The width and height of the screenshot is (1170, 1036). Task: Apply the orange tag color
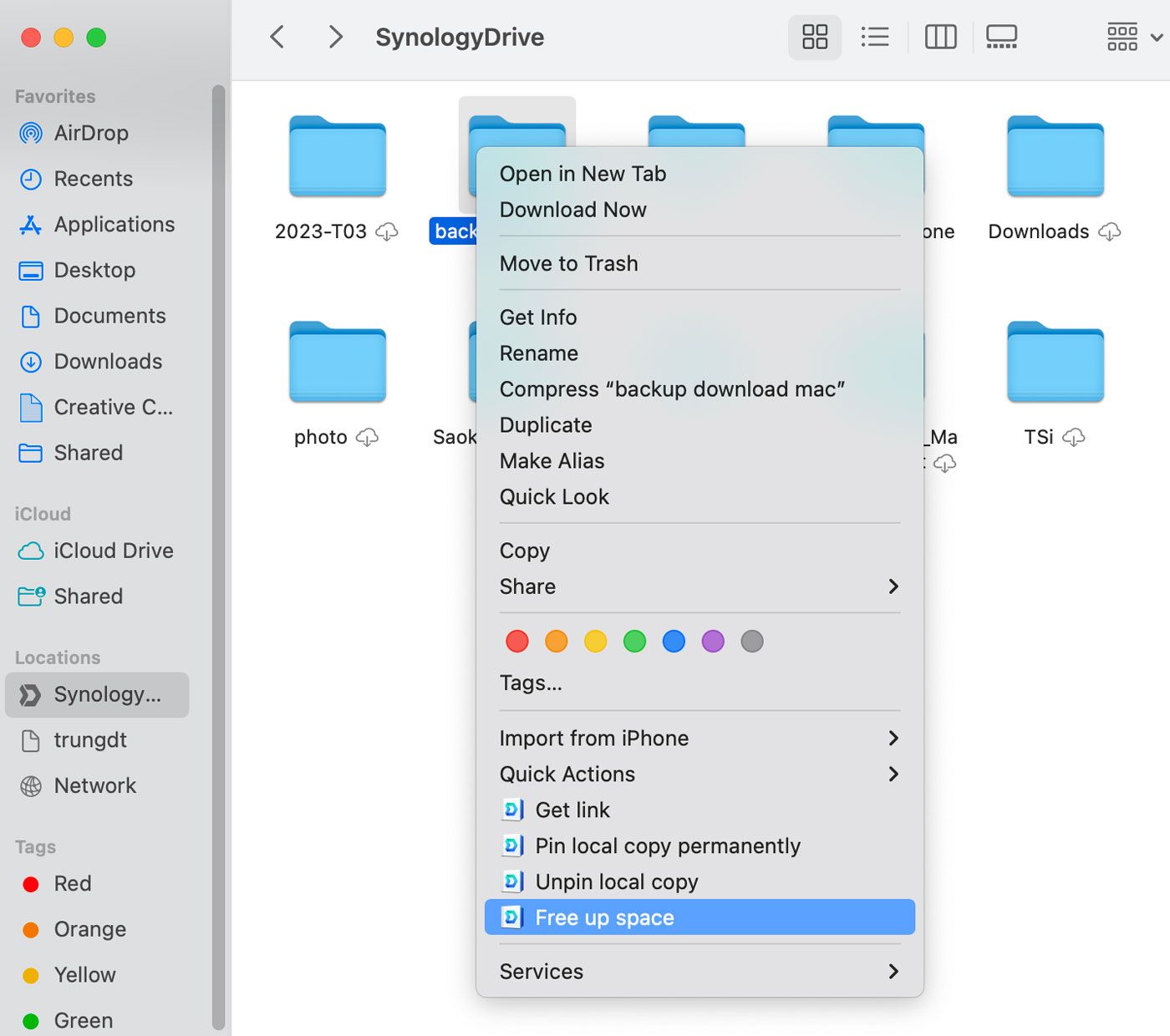coord(557,641)
